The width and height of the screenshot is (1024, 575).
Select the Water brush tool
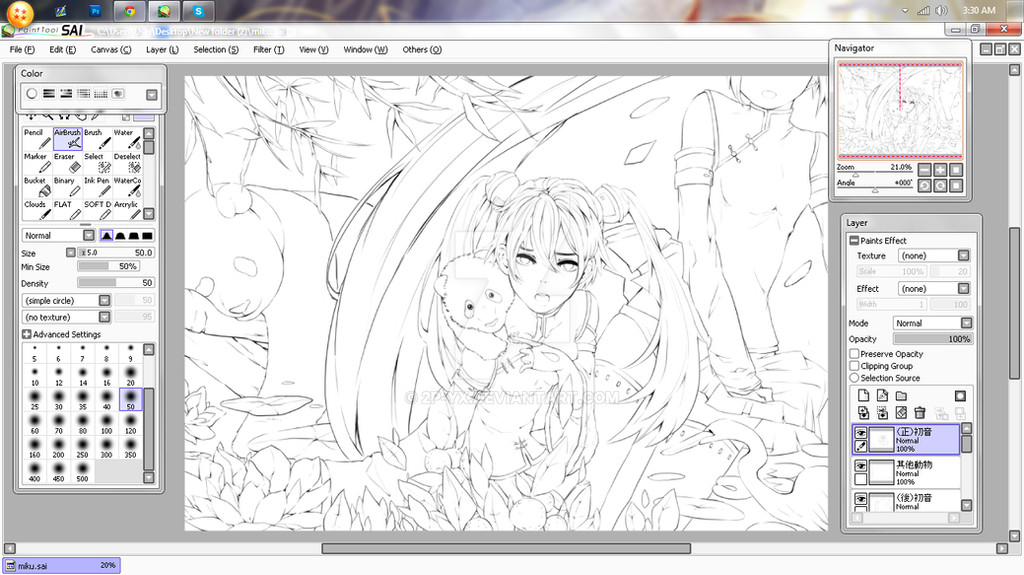[127, 139]
